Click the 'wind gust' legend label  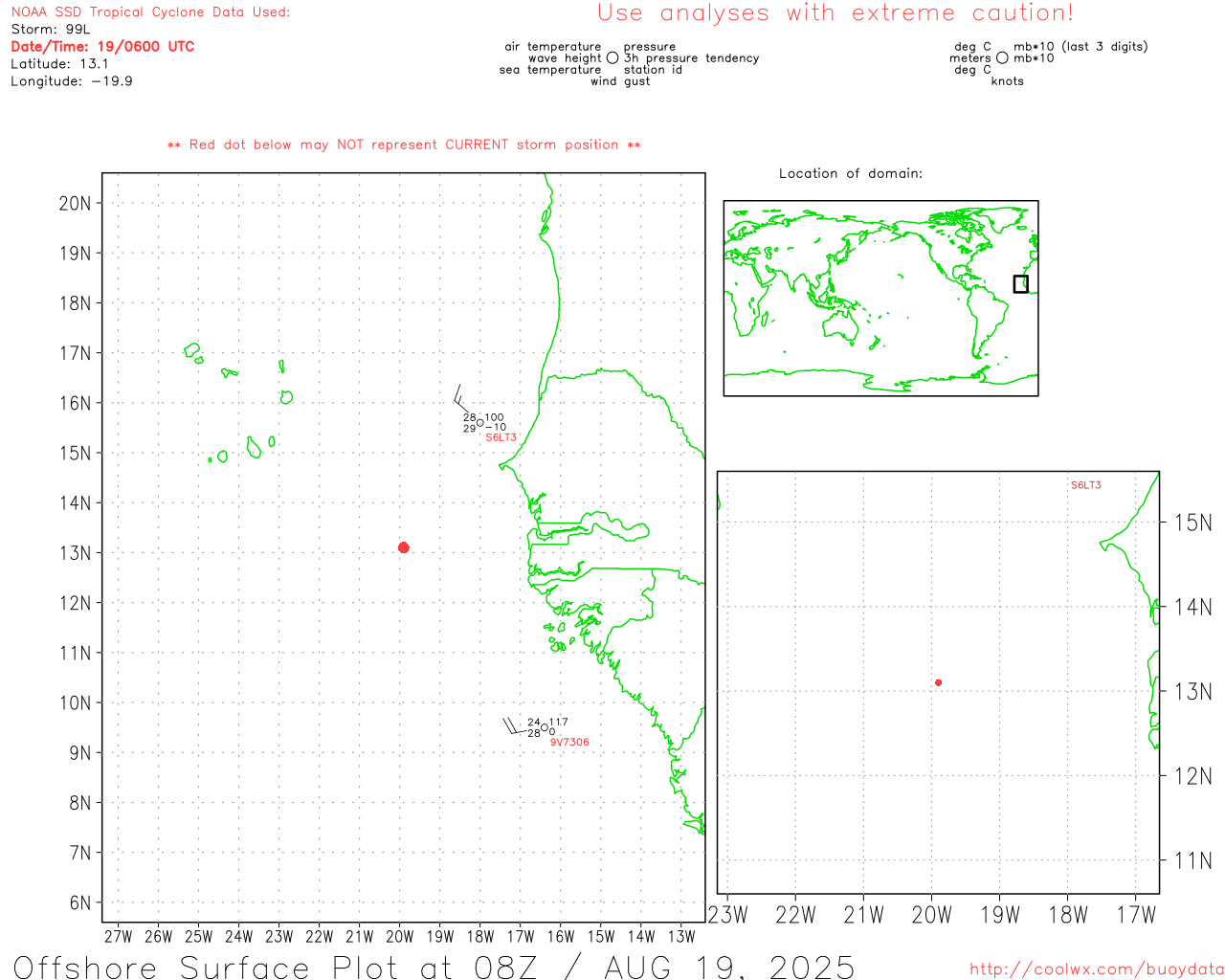(x=620, y=81)
